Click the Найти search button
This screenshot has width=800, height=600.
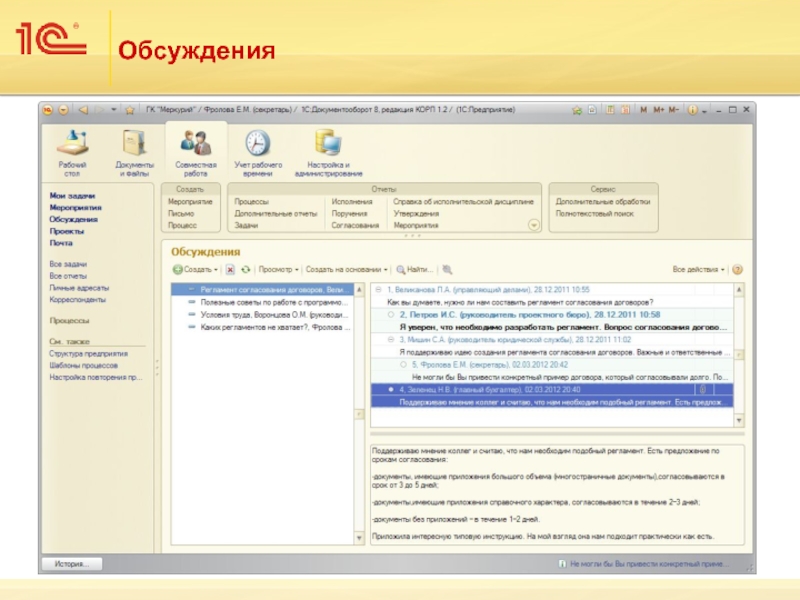415,270
